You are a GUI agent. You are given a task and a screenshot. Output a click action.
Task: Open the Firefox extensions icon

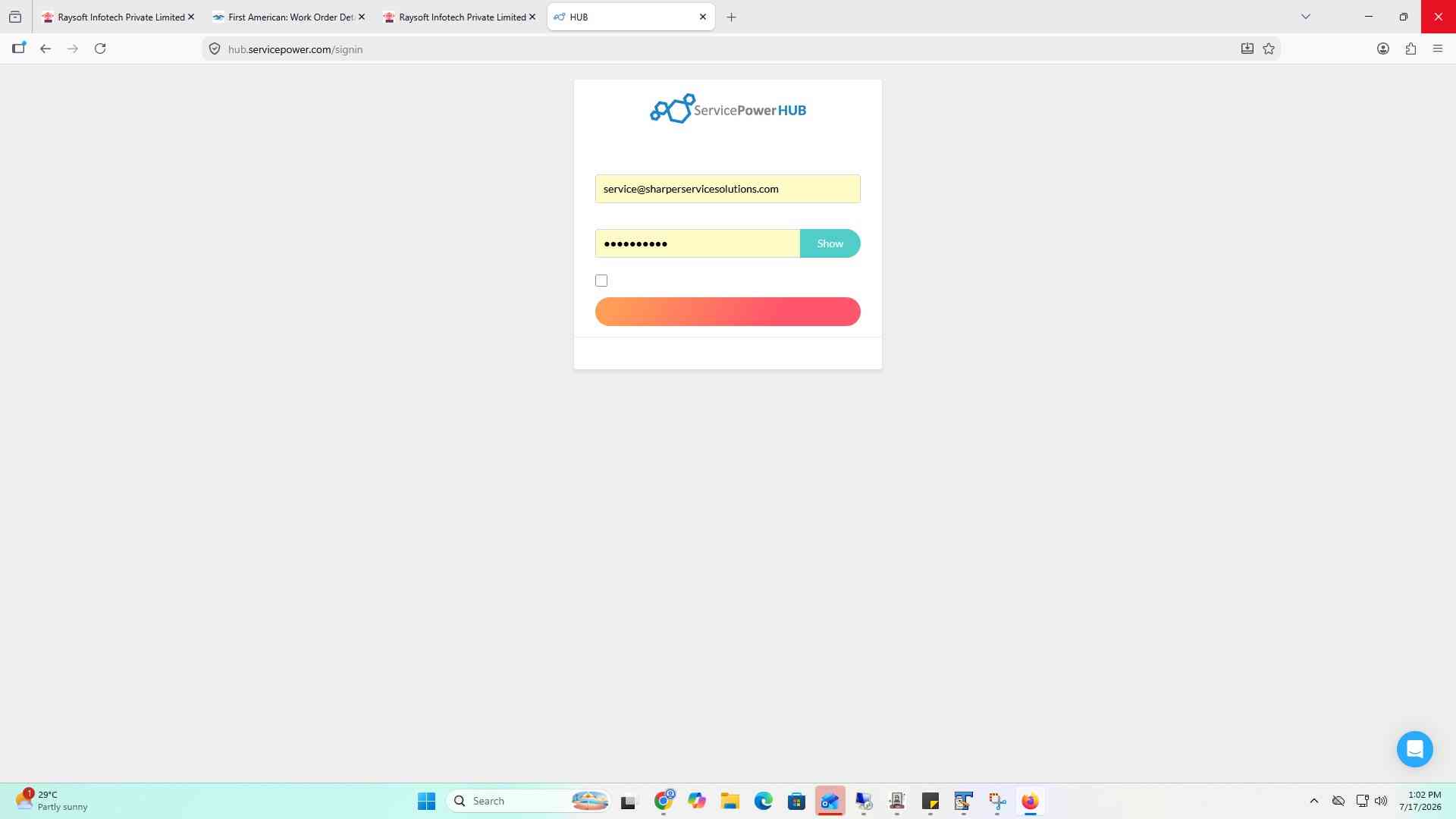pyautogui.click(x=1410, y=49)
